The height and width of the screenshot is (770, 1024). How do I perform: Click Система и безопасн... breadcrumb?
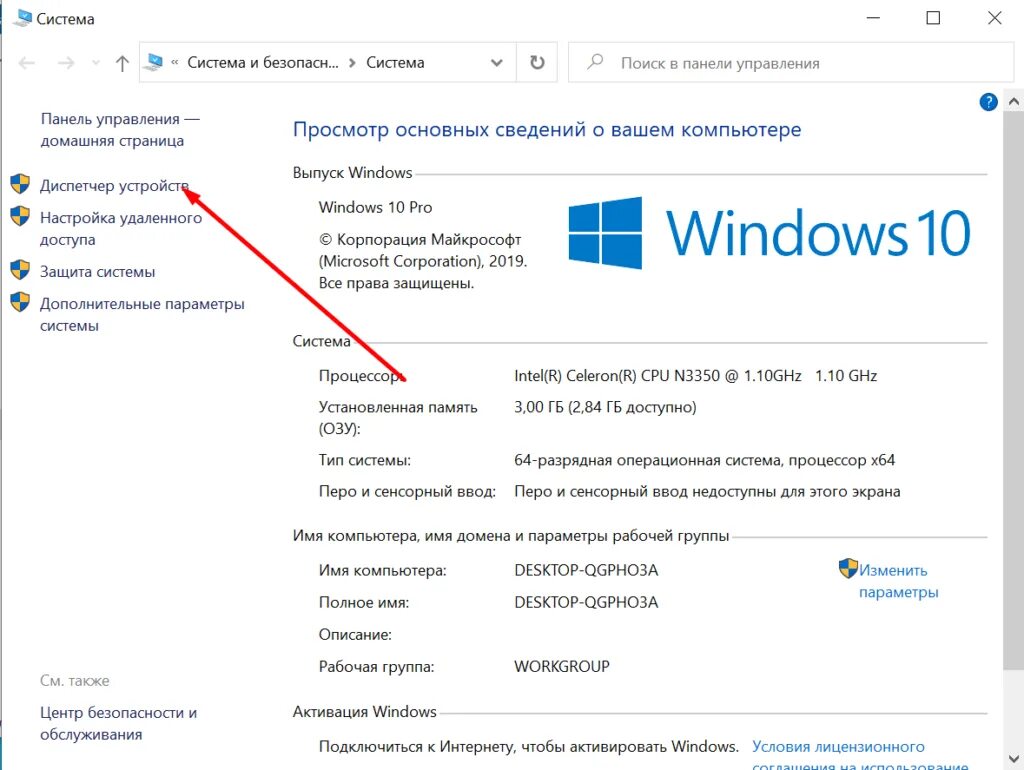pos(263,63)
